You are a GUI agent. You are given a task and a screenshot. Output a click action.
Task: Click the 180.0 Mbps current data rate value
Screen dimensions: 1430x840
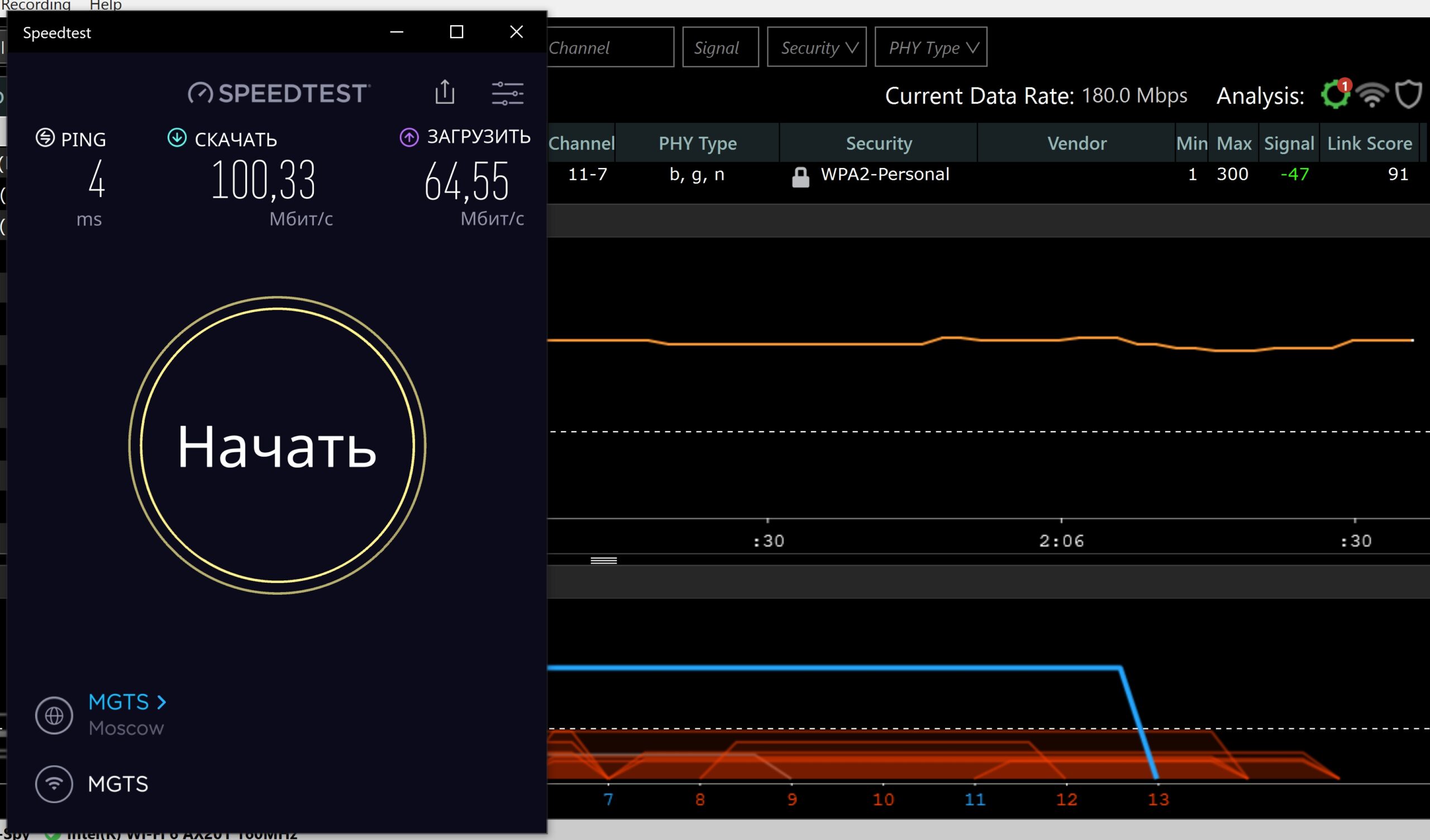click(1134, 96)
